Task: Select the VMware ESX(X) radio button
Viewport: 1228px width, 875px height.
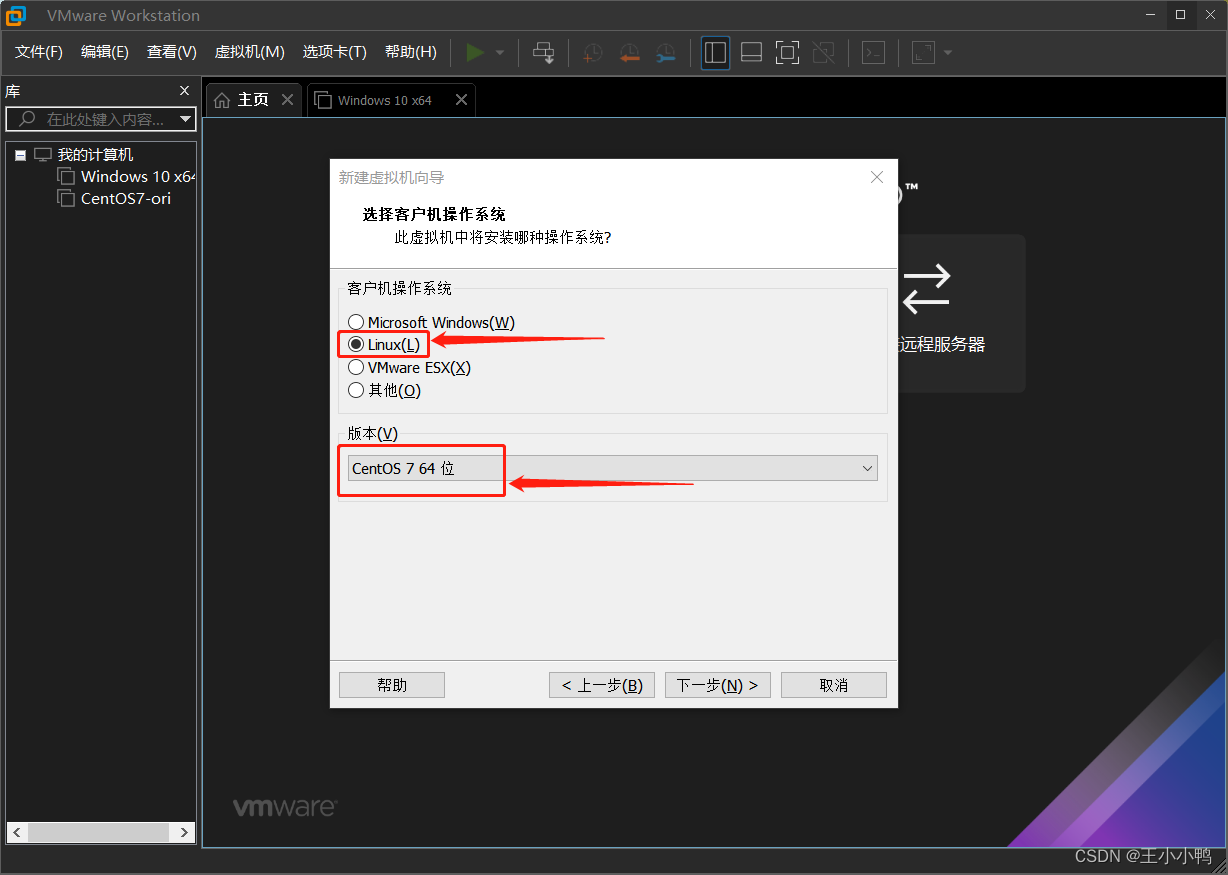Action: pos(356,367)
